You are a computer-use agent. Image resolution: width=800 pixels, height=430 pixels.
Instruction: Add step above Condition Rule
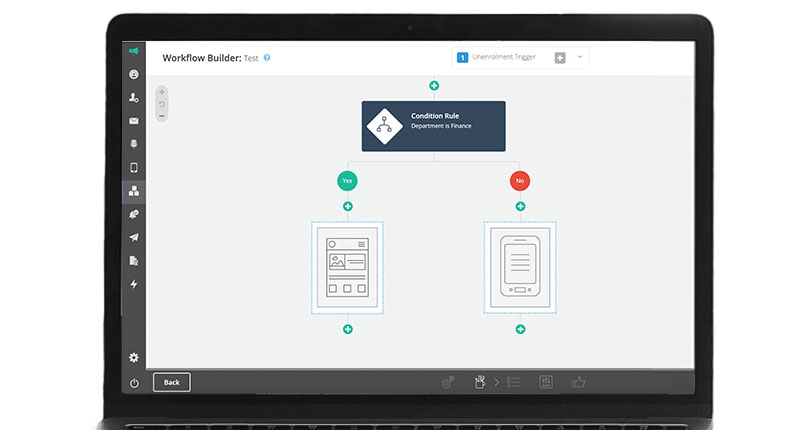click(x=434, y=86)
